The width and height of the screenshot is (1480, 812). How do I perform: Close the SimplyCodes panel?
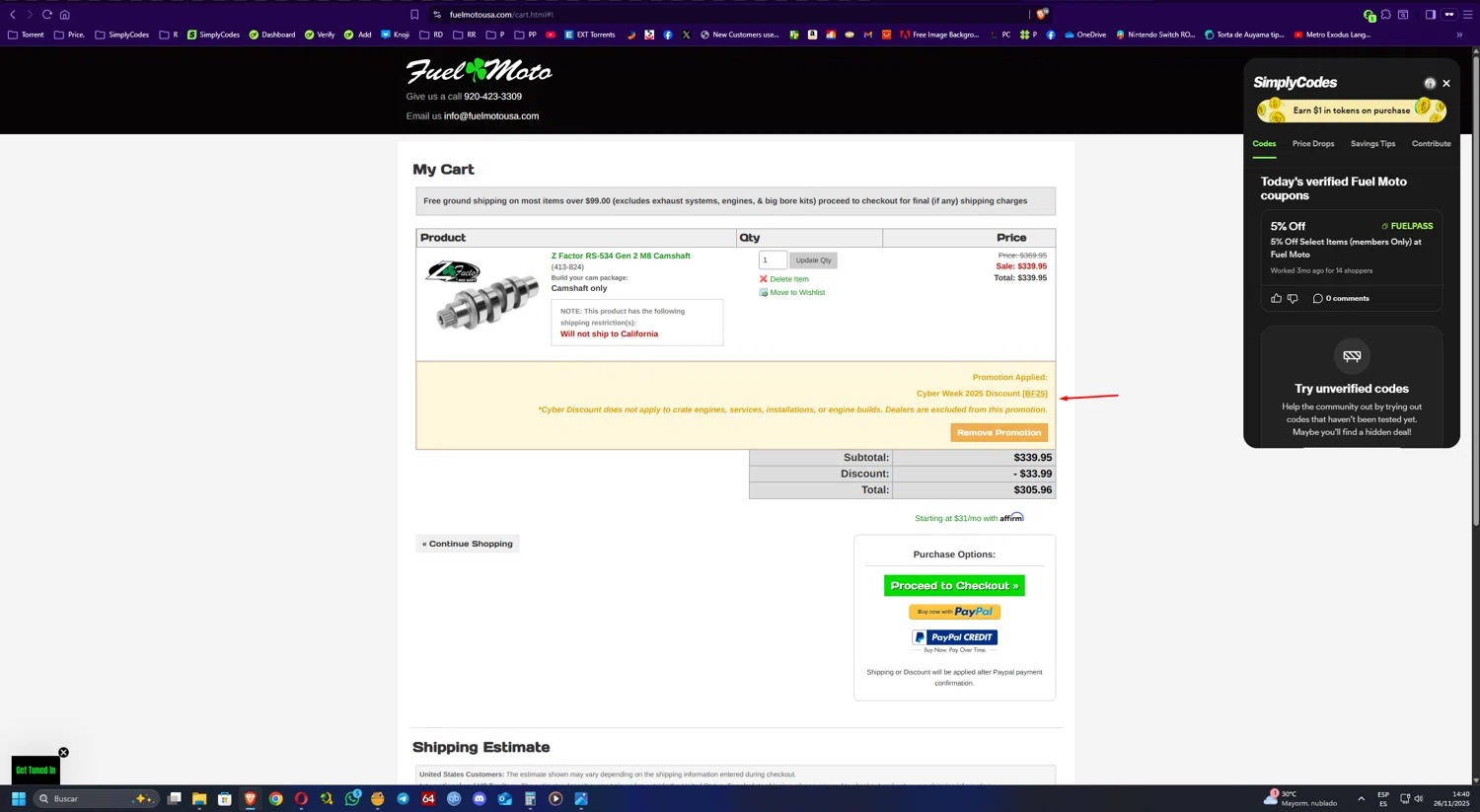(x=1446, y=84)
